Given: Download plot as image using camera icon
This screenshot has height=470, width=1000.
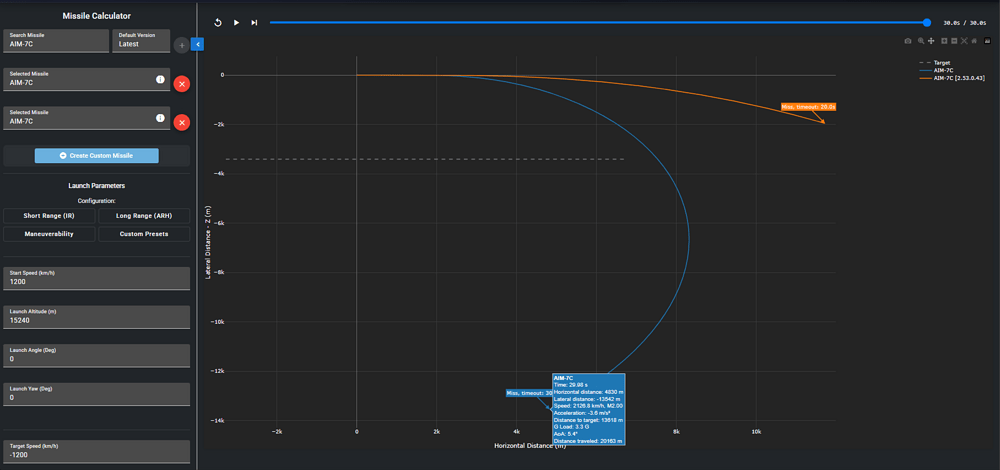Looking at the screenshot, I should pyautogui.click(x=908, y=41).
